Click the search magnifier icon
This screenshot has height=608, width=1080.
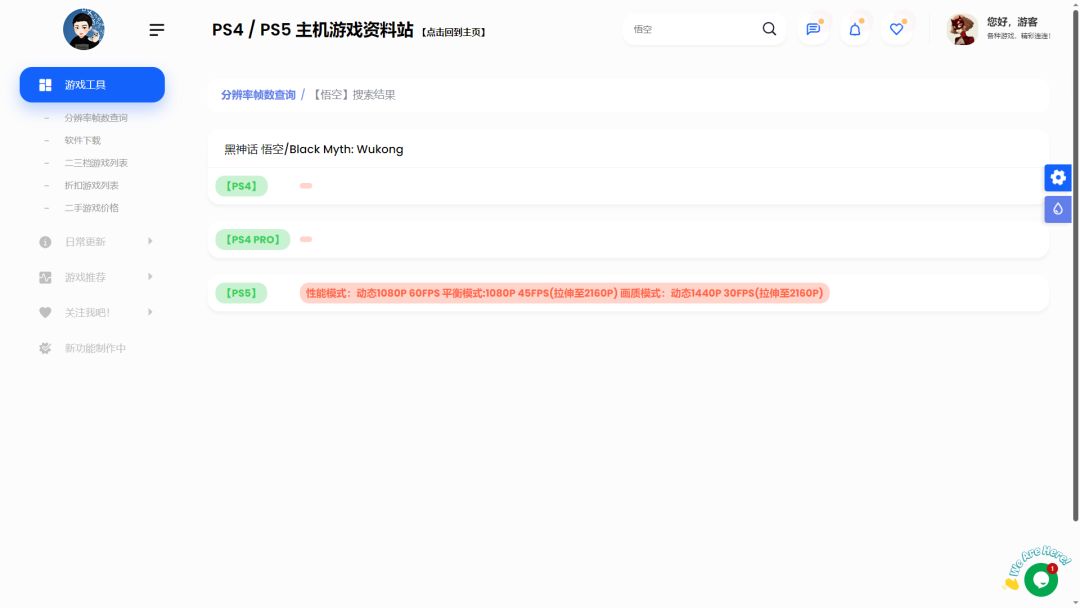[769, 29]
